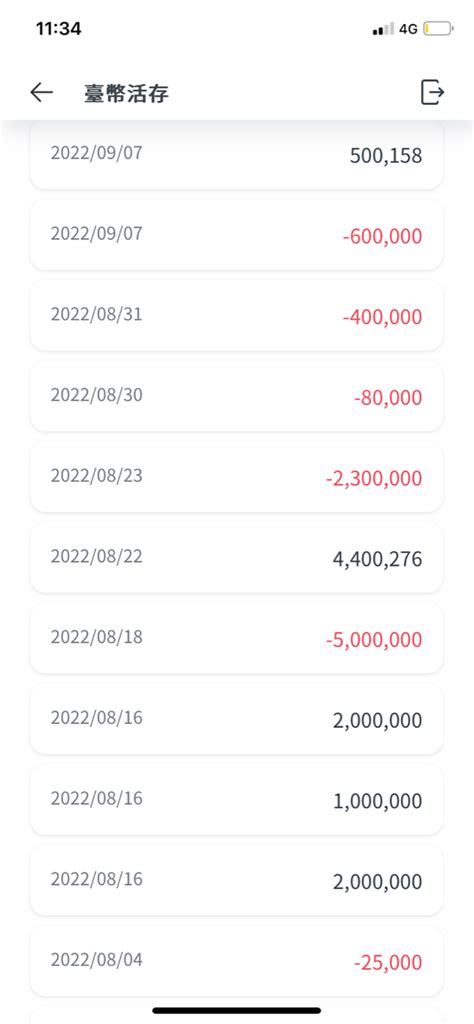
Task: View the -25,000 transaction on 2022/08/04
Action: [x=236, y=961]
